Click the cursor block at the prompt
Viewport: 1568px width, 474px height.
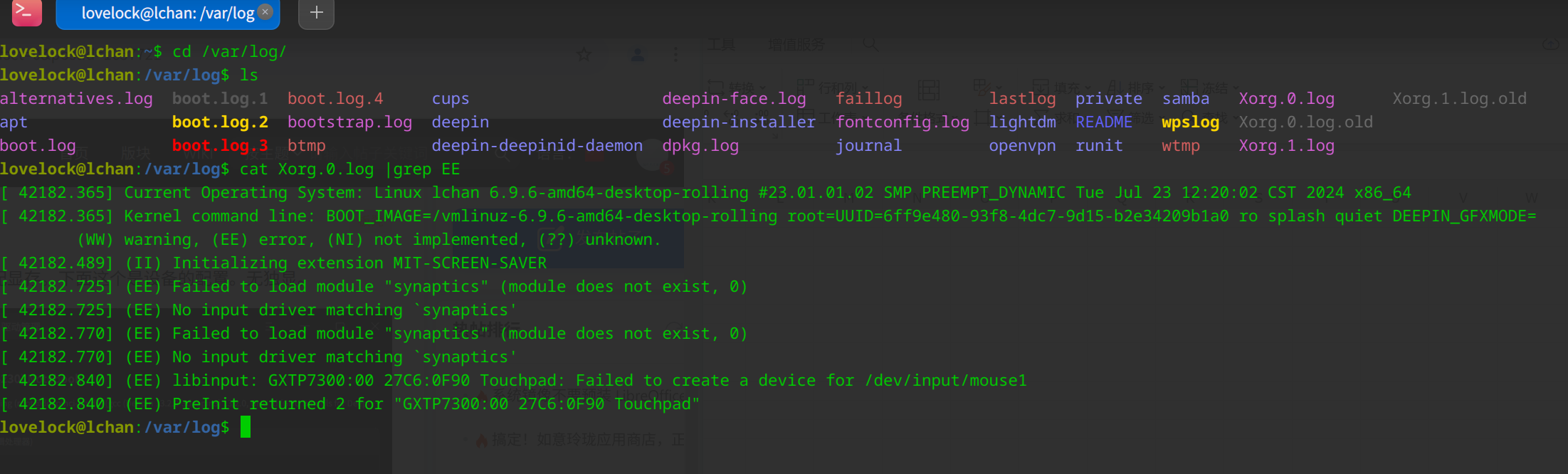click(246, 427)
